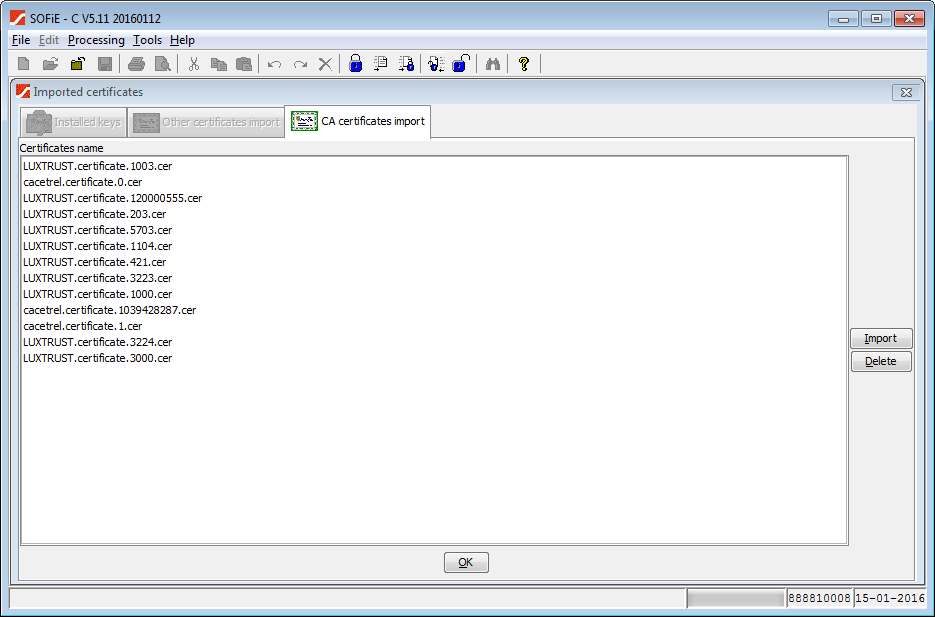The height and width of the screenshot is (617, 935).
Task: Select the CA certificates import tab
Action: (x=358, y=122)
